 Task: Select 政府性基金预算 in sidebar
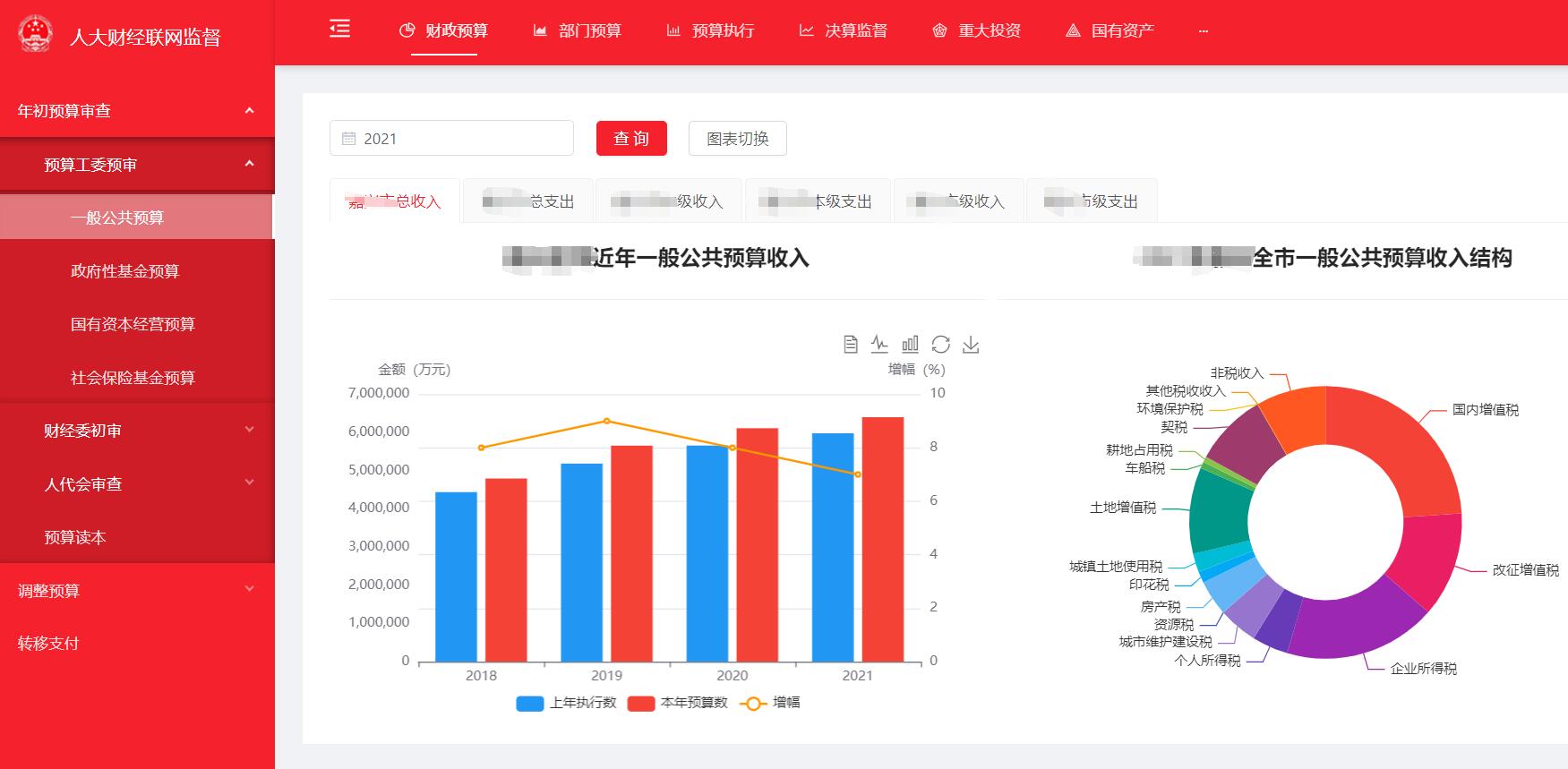[x=124, y=271]
